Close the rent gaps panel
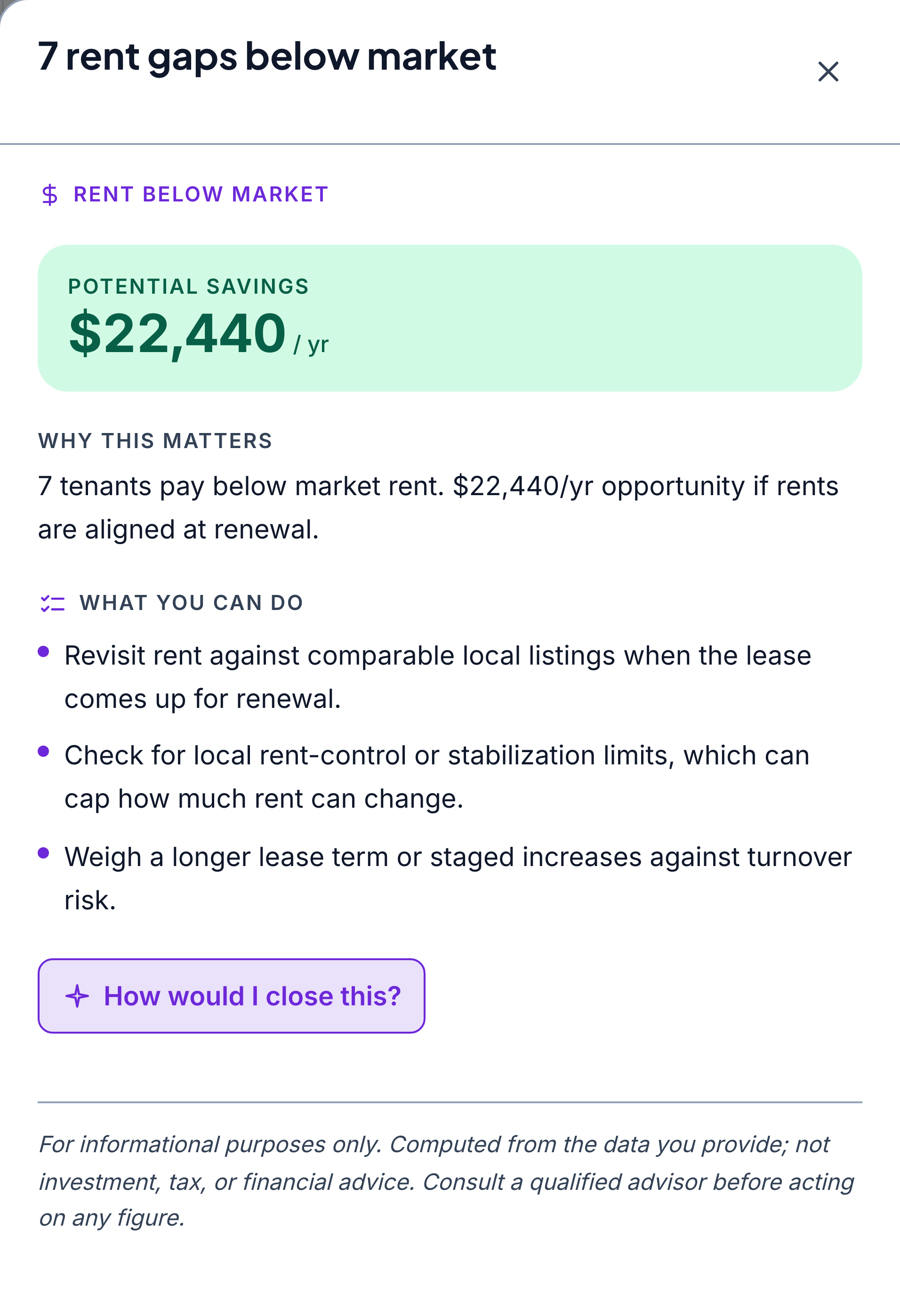Image resolution: width=900 pixels, height=1316 pixels. coord(828,72)
